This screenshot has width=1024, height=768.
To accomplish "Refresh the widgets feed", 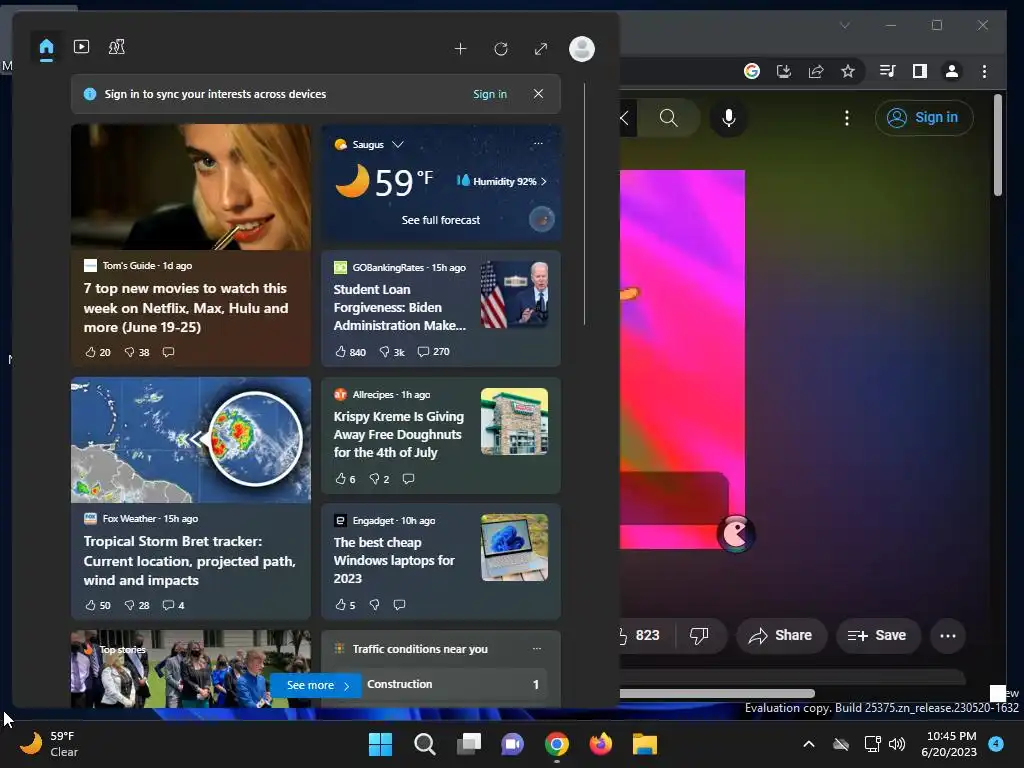I will pos(501,49).
